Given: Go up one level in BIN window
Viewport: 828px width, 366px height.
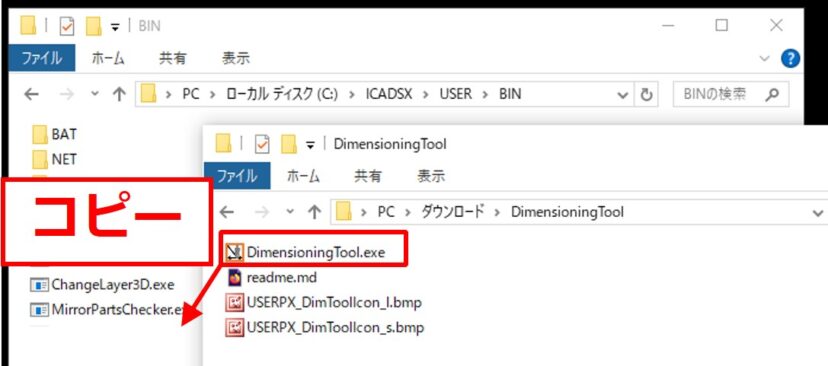Looking at the screenshot, I should click(119, 94).
